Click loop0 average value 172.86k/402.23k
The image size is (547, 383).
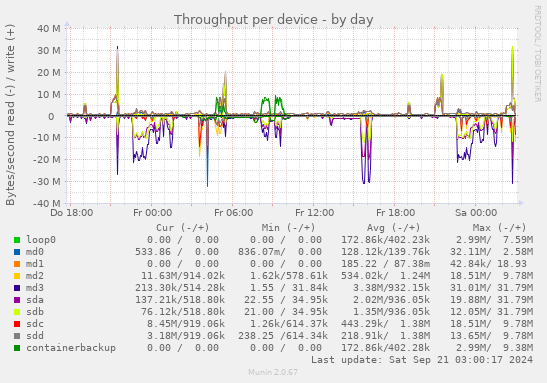pyautogui.click(x=385, y=240)
